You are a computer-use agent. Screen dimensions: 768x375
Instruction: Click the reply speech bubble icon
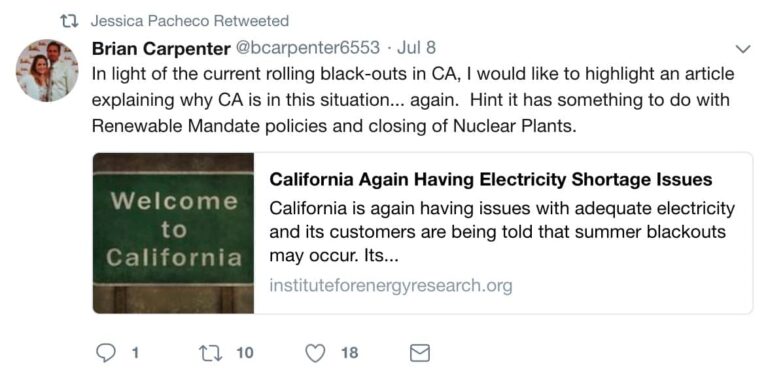tap(105, 353)
